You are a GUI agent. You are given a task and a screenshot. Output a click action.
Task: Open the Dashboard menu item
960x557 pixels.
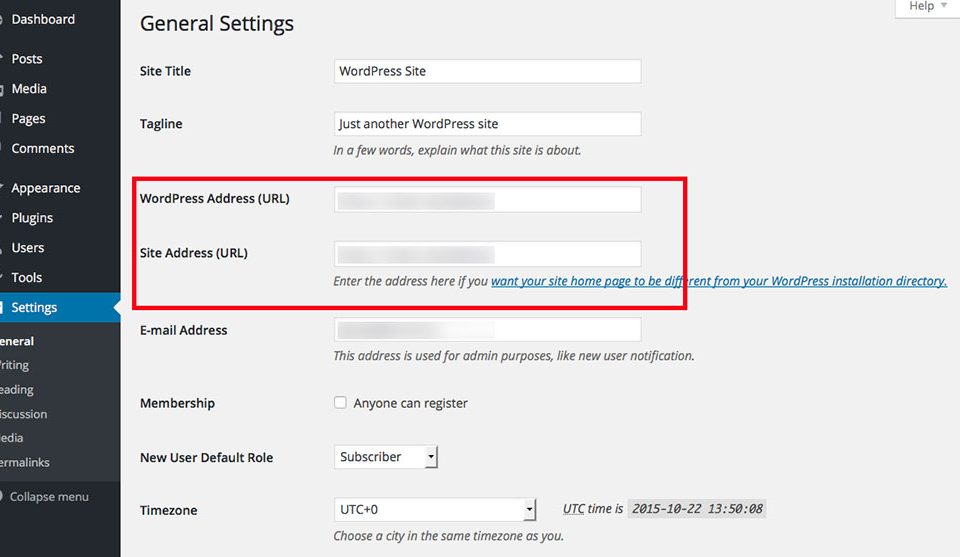pyautogui.click(x=43, y=19)
